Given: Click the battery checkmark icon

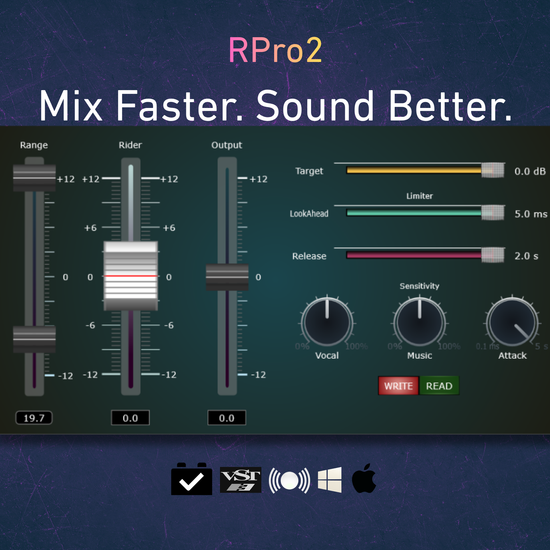Looking at the screenshot, I should (192, 479).
